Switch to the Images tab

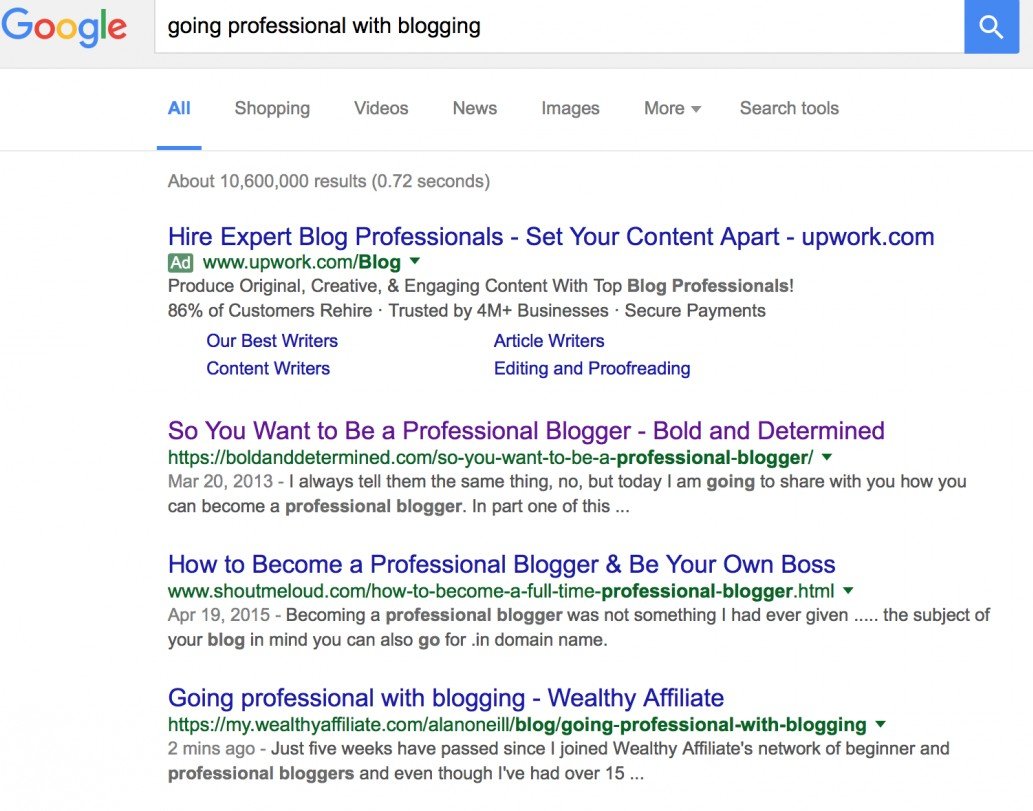click(571, 108)
